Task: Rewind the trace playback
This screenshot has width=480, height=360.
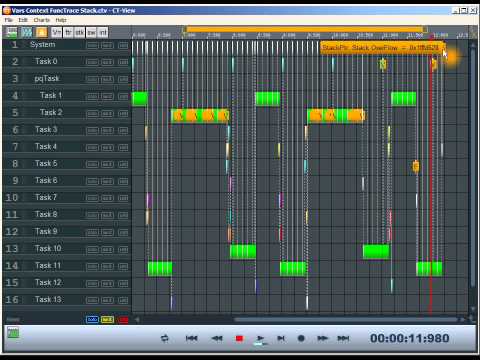Action: [217, 338]
